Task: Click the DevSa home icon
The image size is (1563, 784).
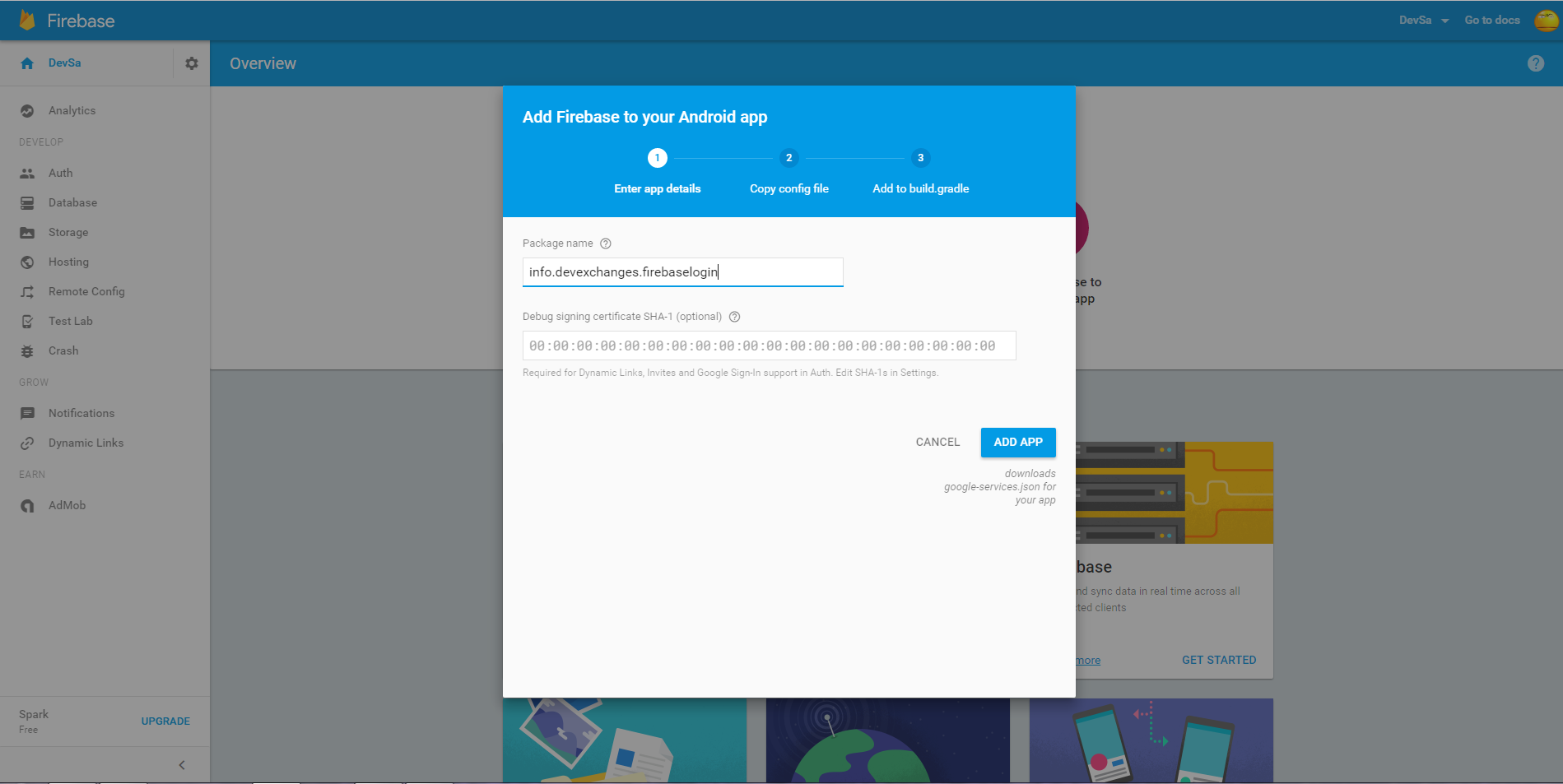Action: click(27, 63)
